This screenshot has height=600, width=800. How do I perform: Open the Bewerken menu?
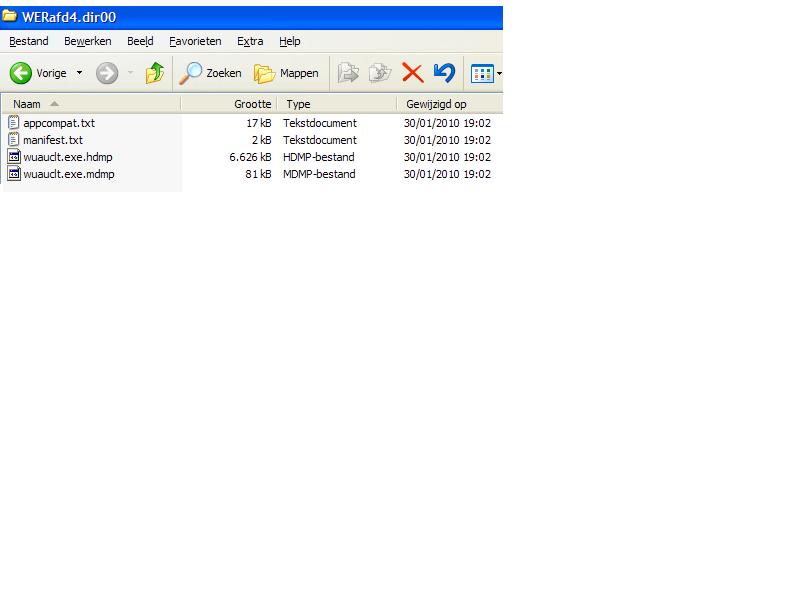coord(88,41)
